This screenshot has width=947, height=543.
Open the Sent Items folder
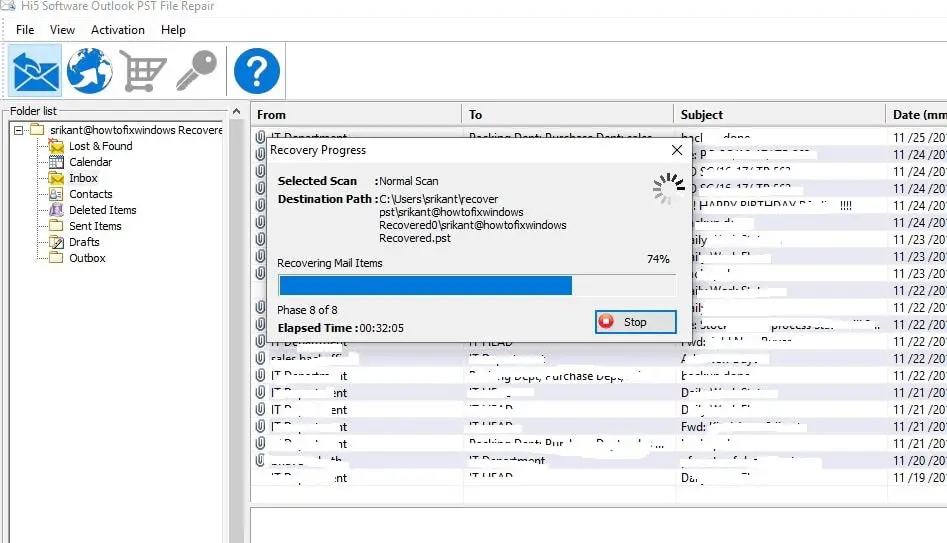(x=95, y=226)
